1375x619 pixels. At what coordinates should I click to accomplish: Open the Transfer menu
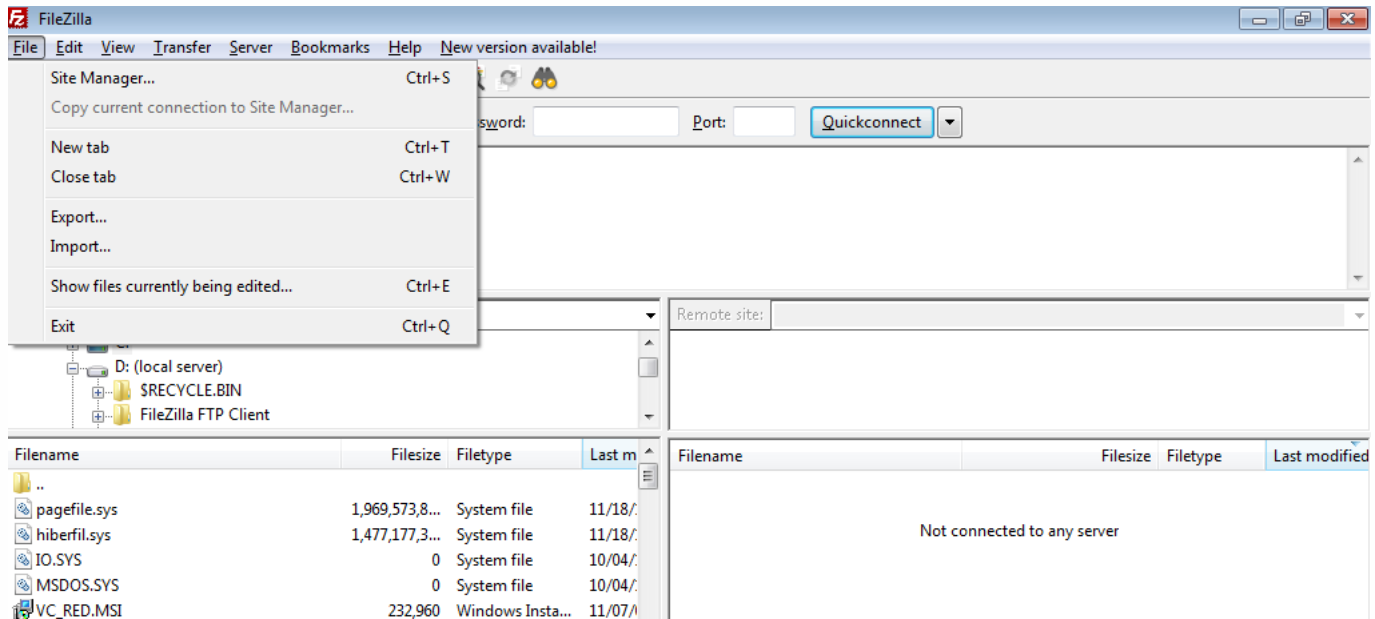pos(182,47)
